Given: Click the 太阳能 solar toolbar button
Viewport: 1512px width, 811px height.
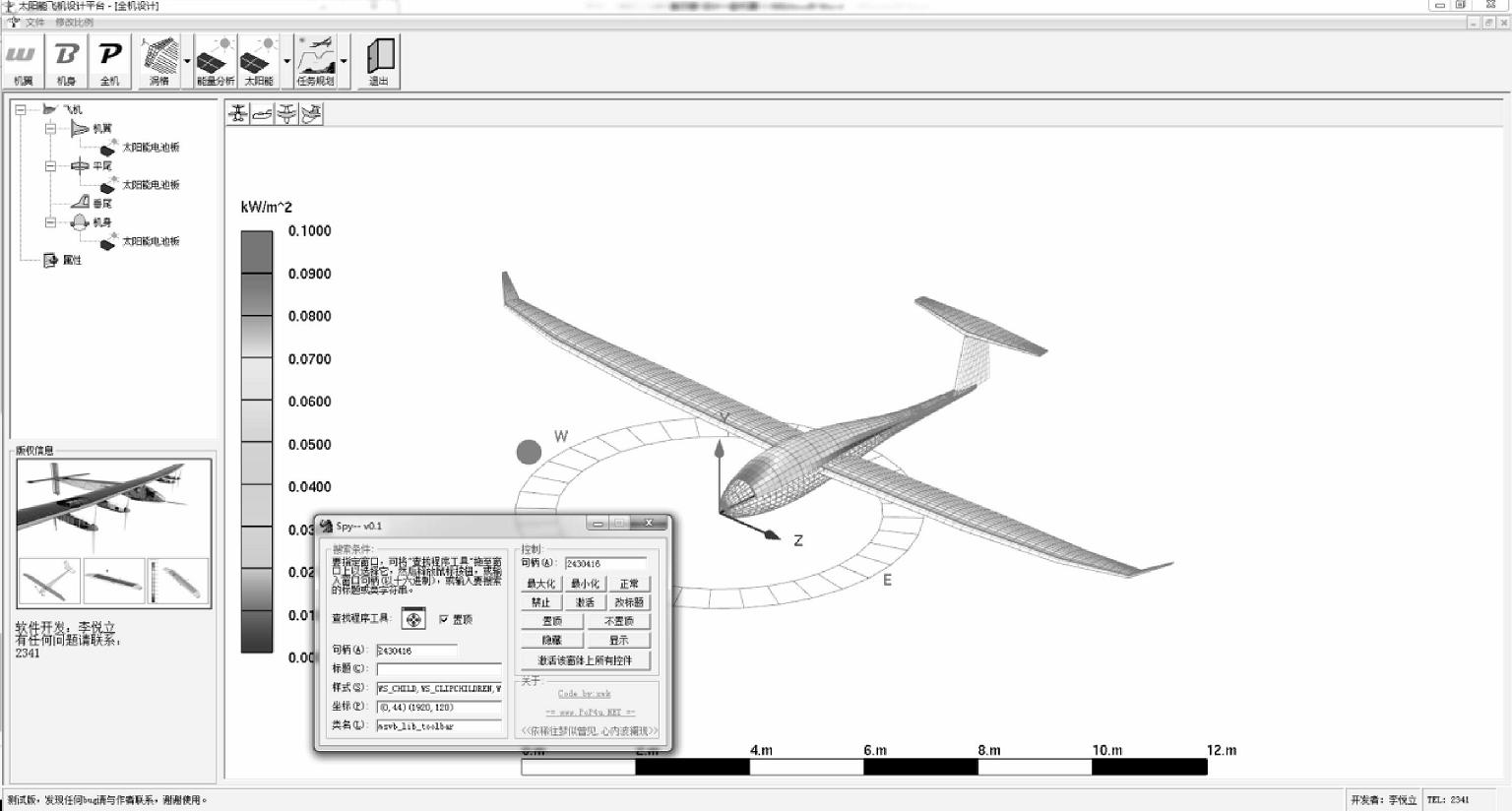Looking at the screenshot, I should 259,62.
